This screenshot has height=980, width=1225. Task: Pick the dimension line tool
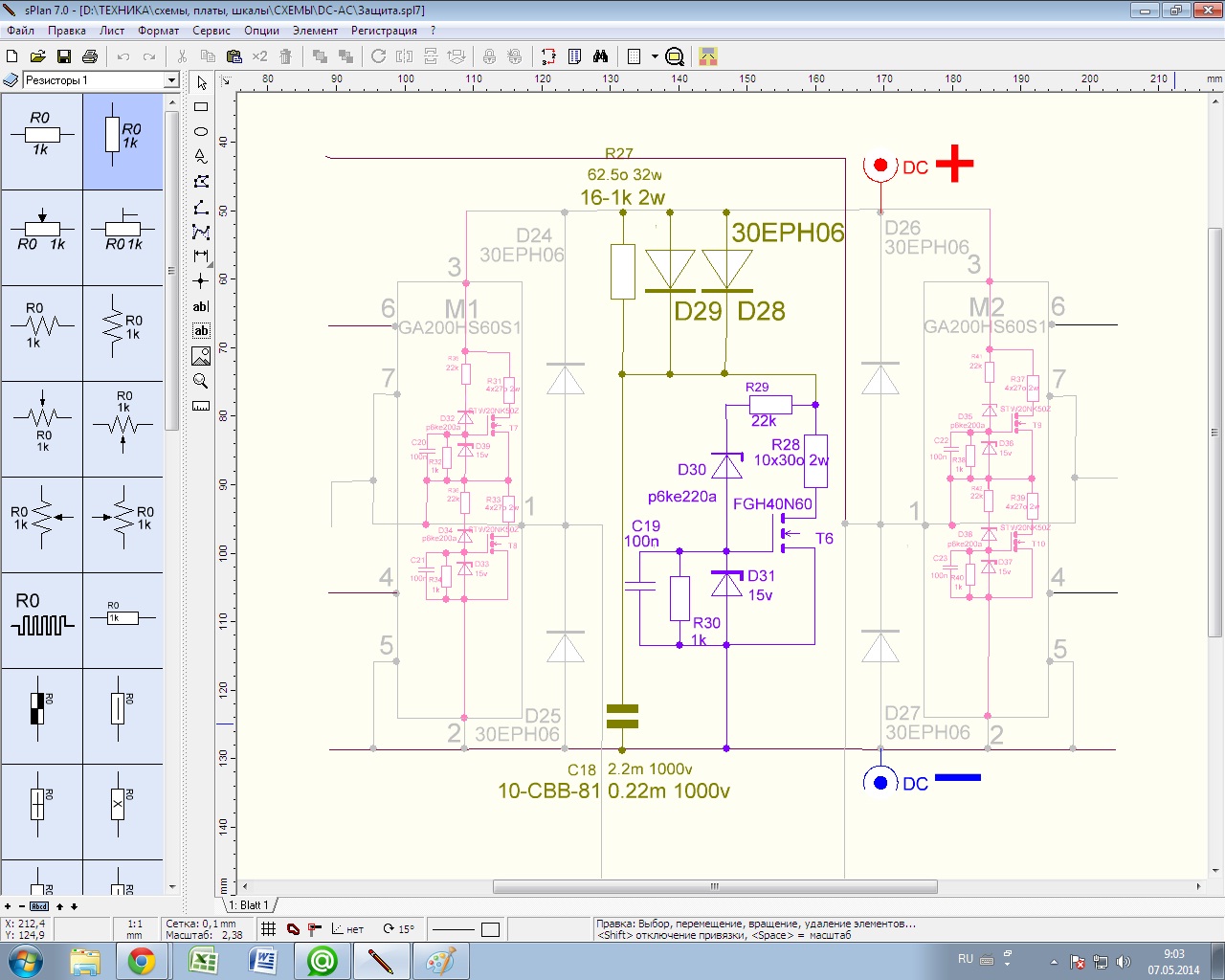point(201,256)
